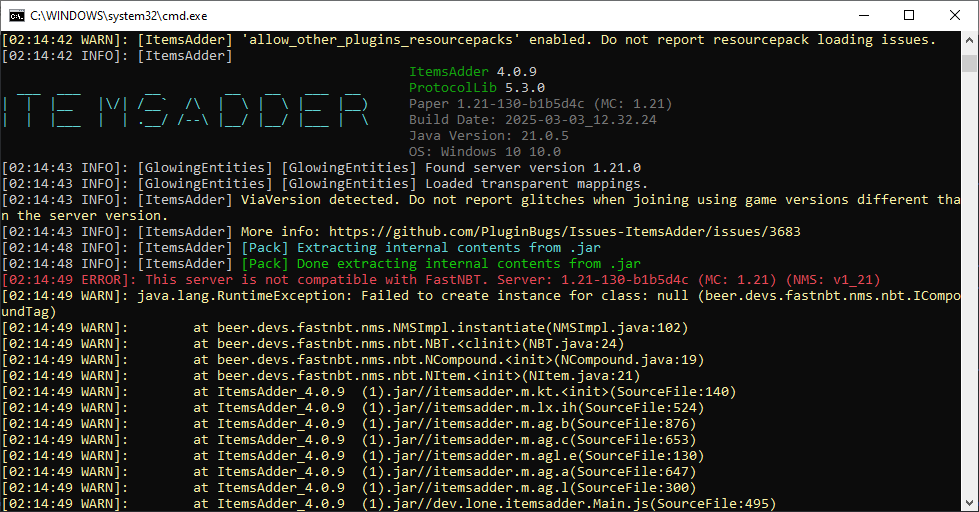Click the green 'ItemsAdder' version label

(449, 72)
